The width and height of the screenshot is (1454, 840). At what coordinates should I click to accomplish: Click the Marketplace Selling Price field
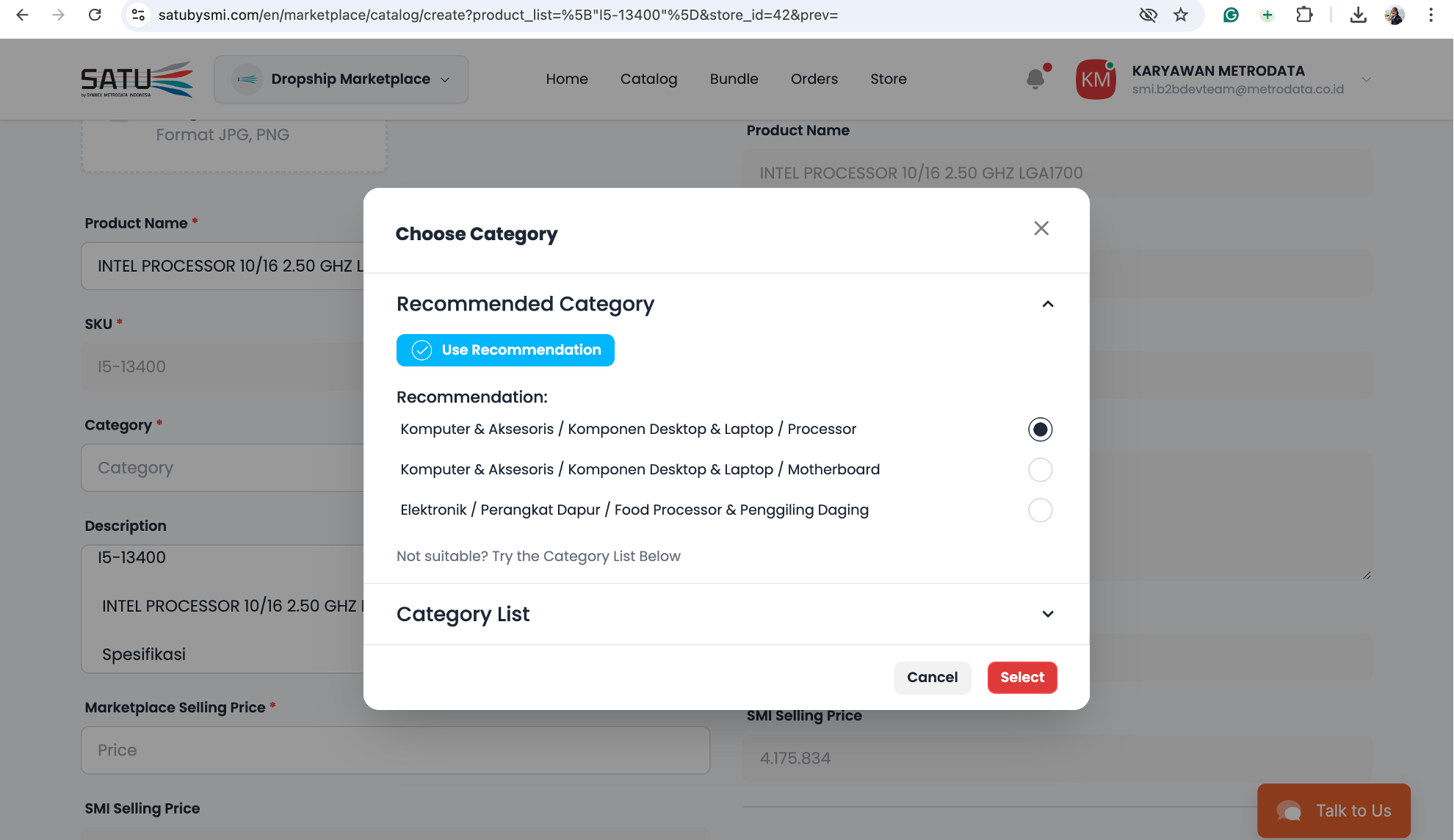click(395, 750)
